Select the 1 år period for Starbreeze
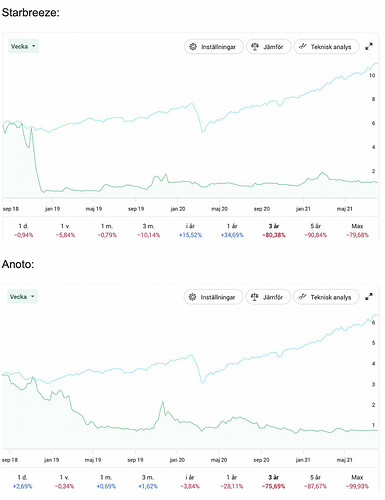Viewport: 385px width, 500px height. pos(232,230)
